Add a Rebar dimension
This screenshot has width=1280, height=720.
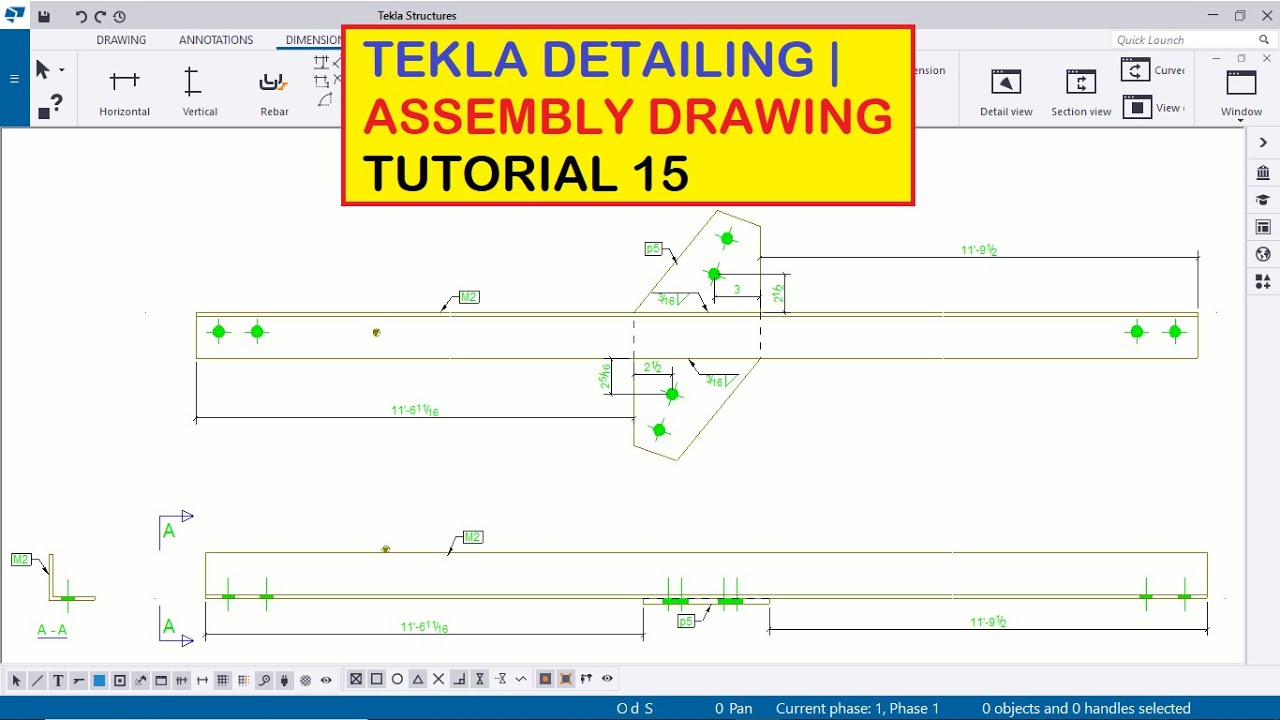pyautogui.click(x=274, y=92)
